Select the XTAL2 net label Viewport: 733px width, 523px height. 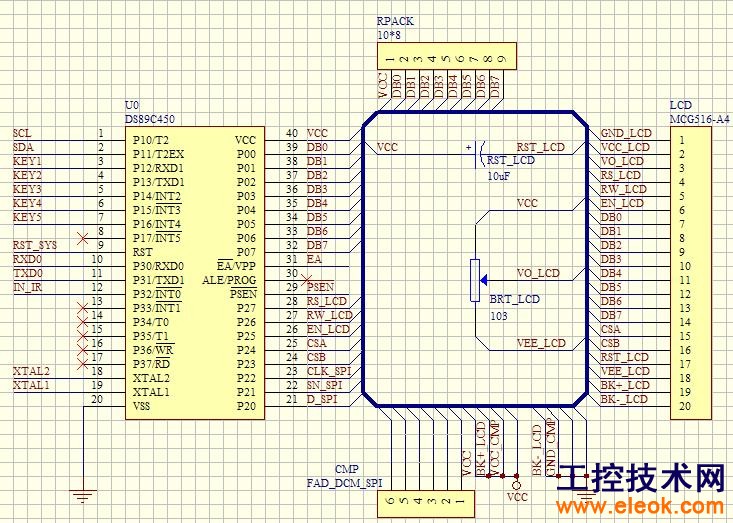click(31, 372)
